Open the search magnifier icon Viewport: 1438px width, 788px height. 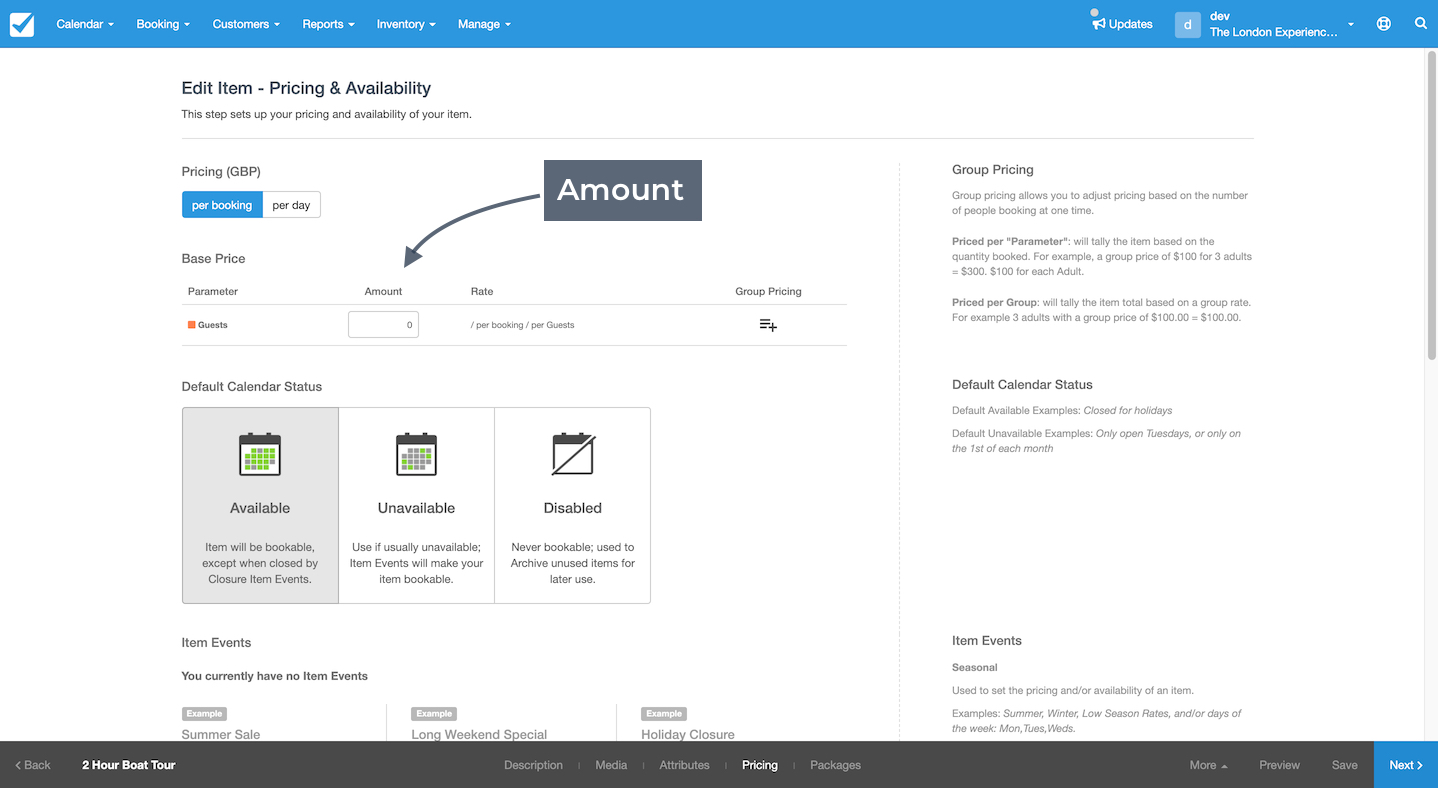click(x=1421, y=23)
